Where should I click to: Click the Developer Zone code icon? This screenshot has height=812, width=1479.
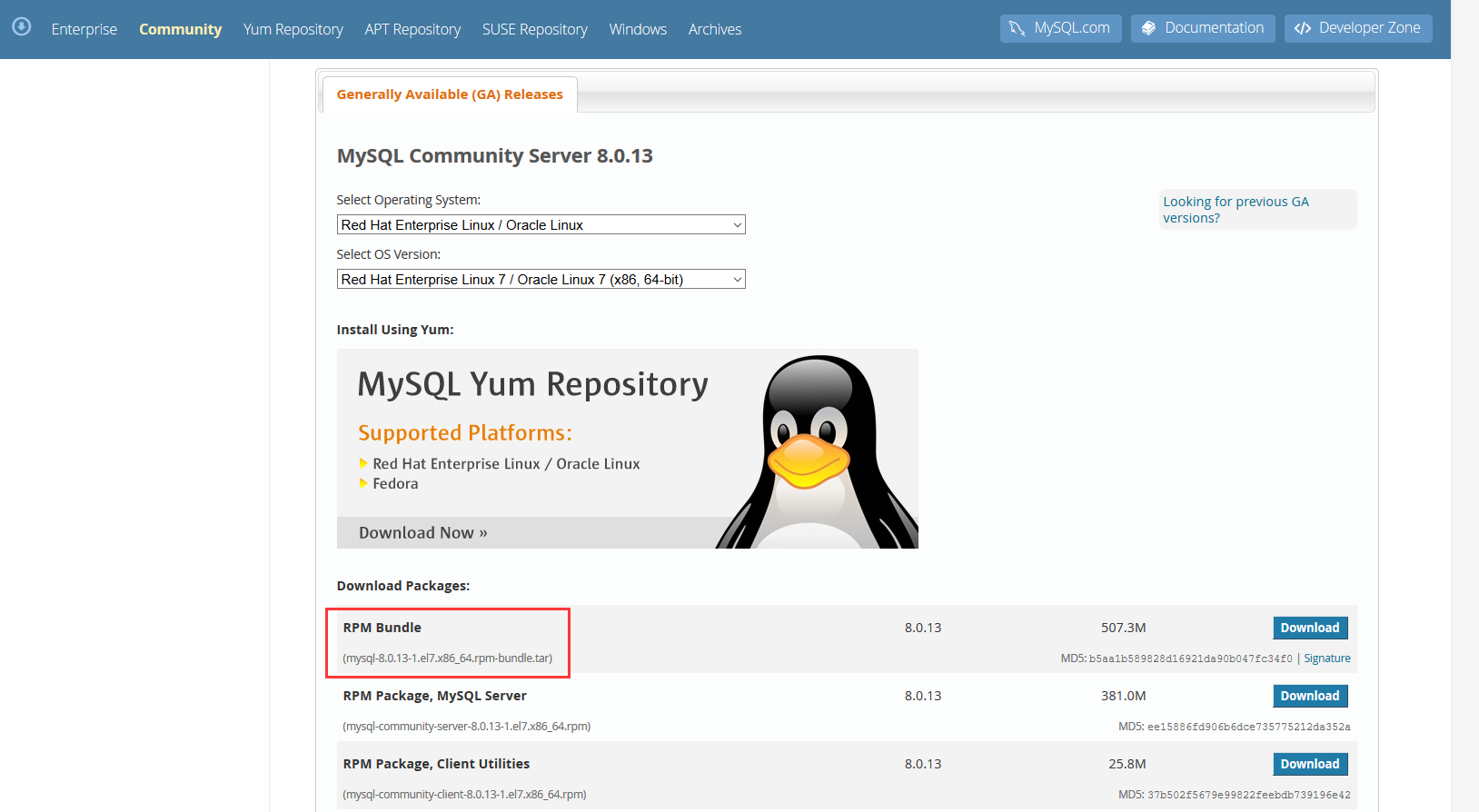coord(1303,28)
